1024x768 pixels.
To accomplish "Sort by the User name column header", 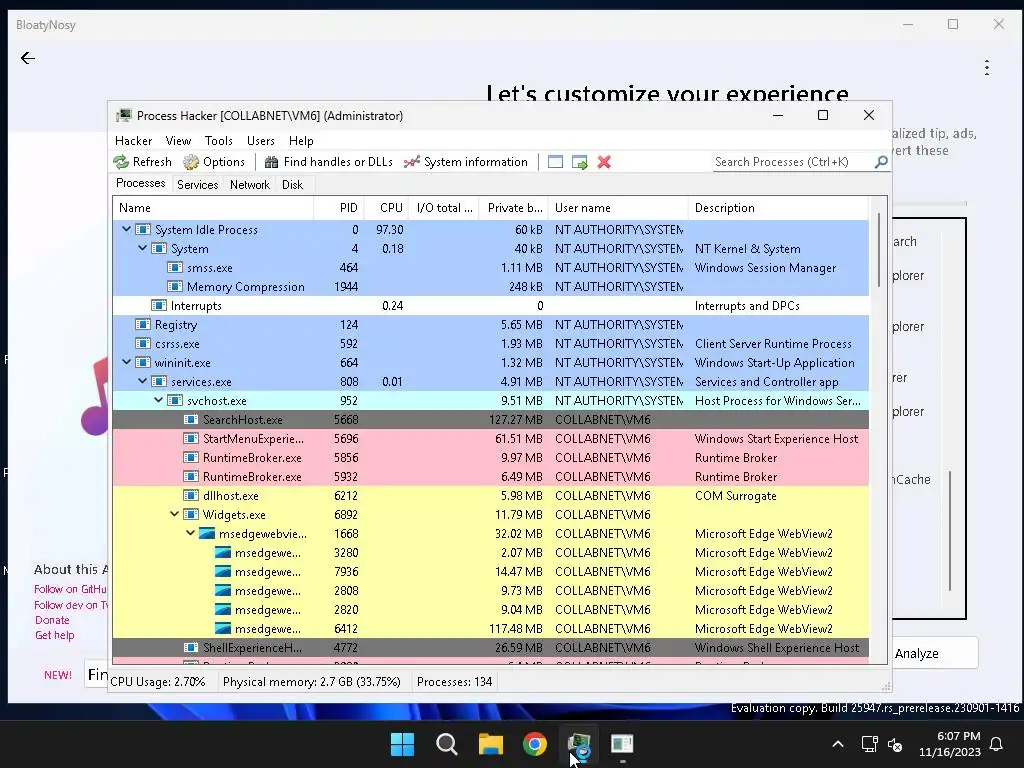I will tap(618, 208).
